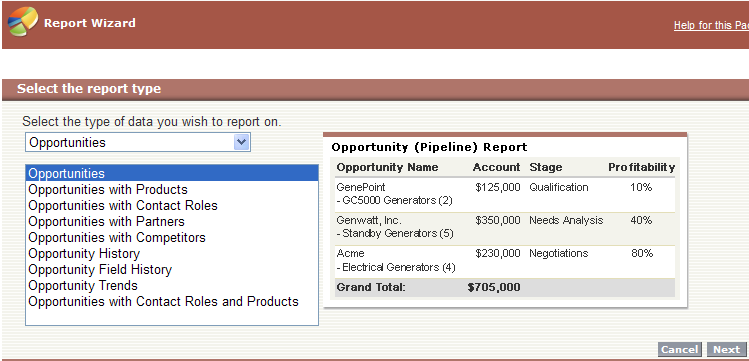
Task: Open Help for this Page link
Action: click(x=711, y=25)
